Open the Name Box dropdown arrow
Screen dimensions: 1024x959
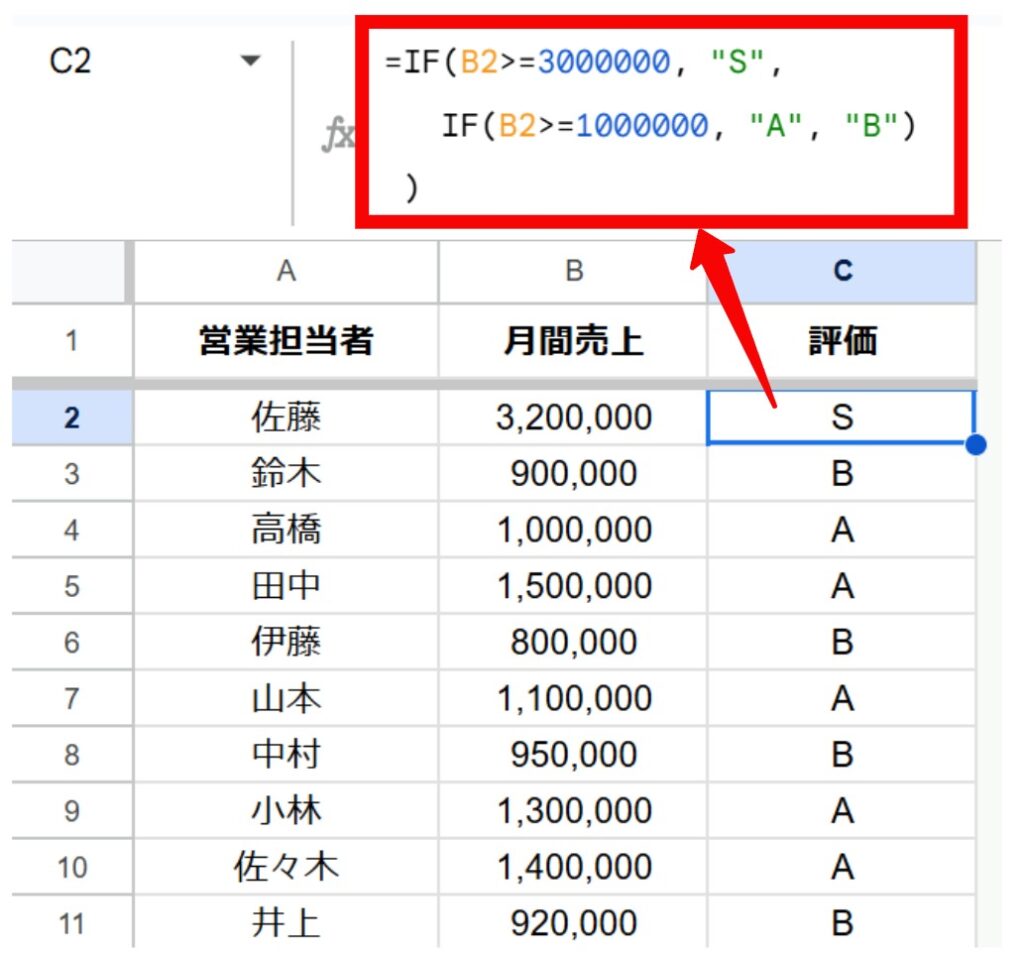[250, 62]
